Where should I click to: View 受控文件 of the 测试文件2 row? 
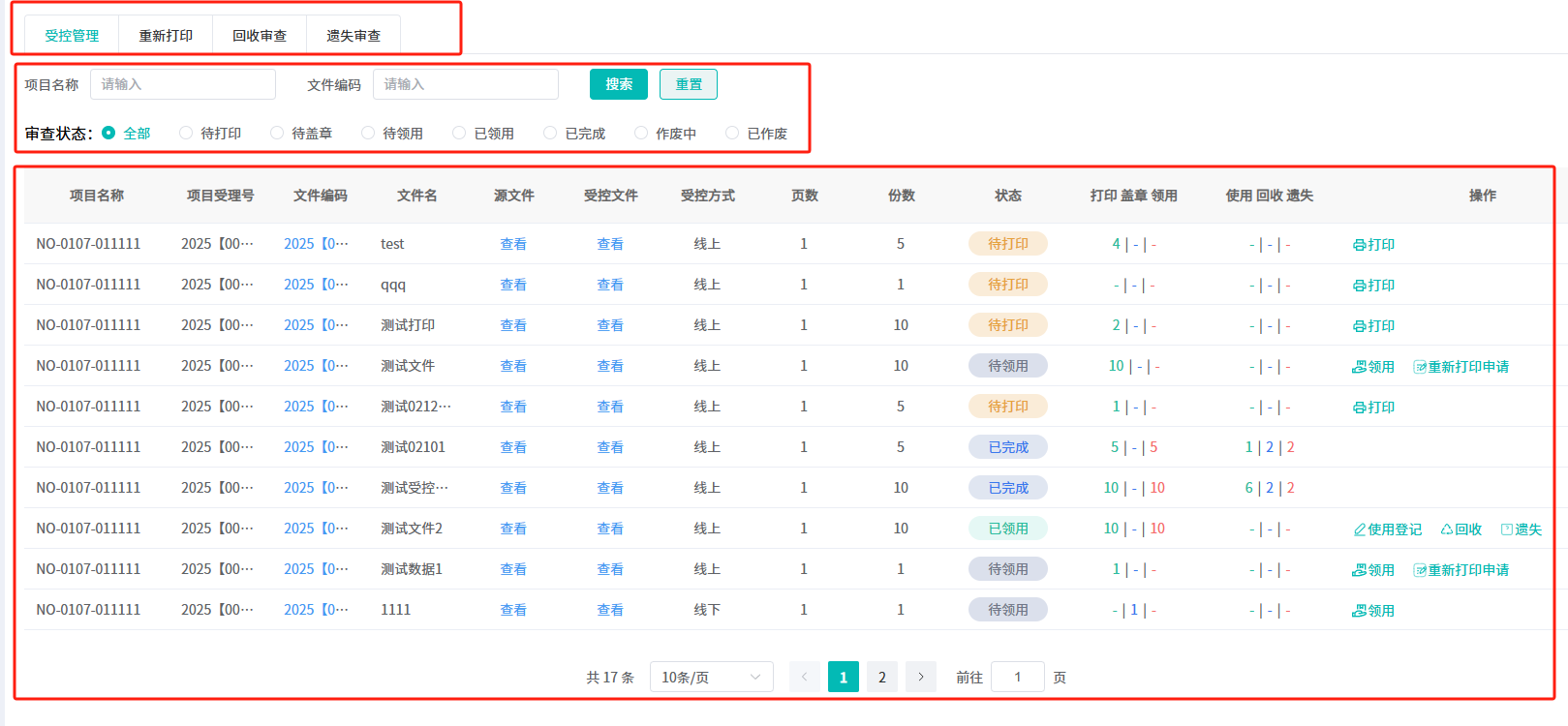pos(610,529)
